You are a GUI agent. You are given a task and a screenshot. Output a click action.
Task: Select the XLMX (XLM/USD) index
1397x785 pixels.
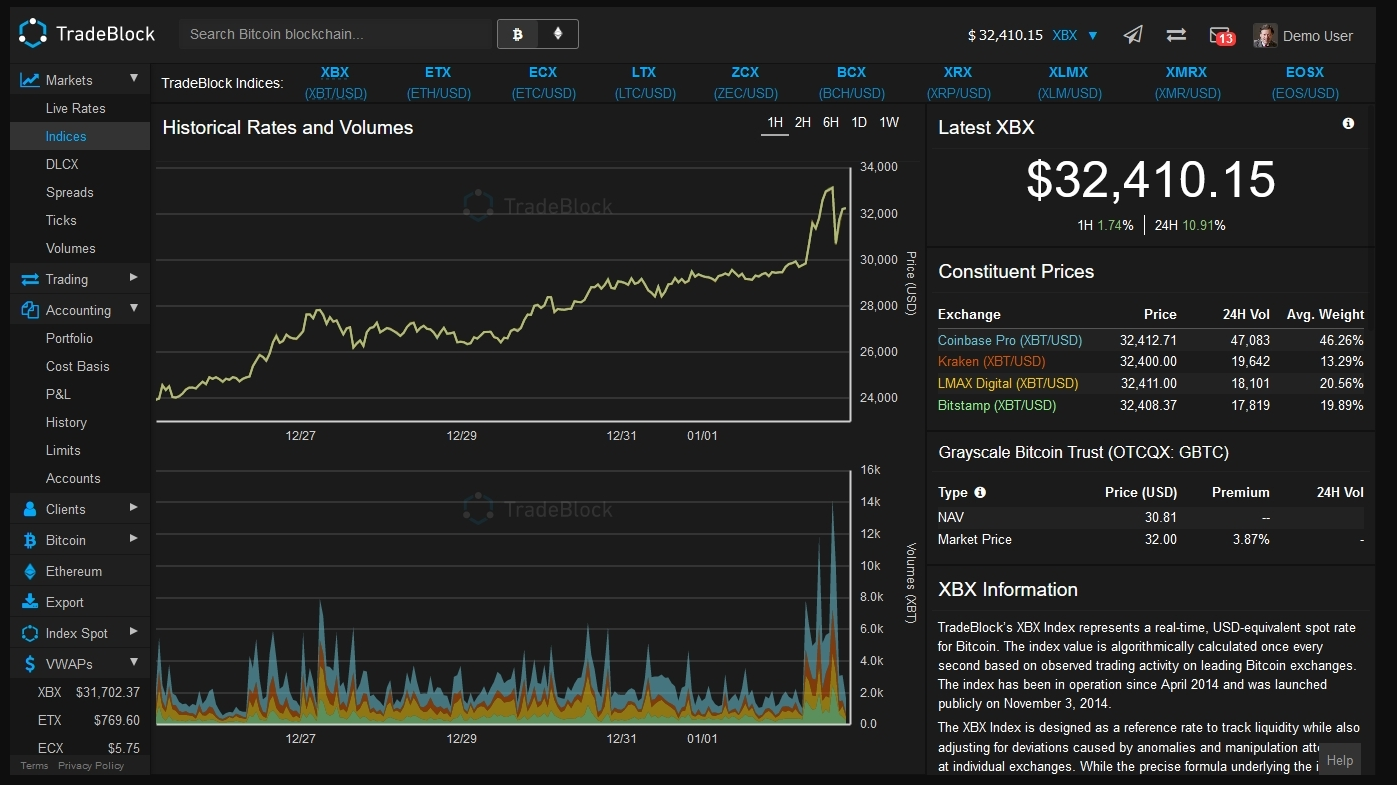[1068, 82]
